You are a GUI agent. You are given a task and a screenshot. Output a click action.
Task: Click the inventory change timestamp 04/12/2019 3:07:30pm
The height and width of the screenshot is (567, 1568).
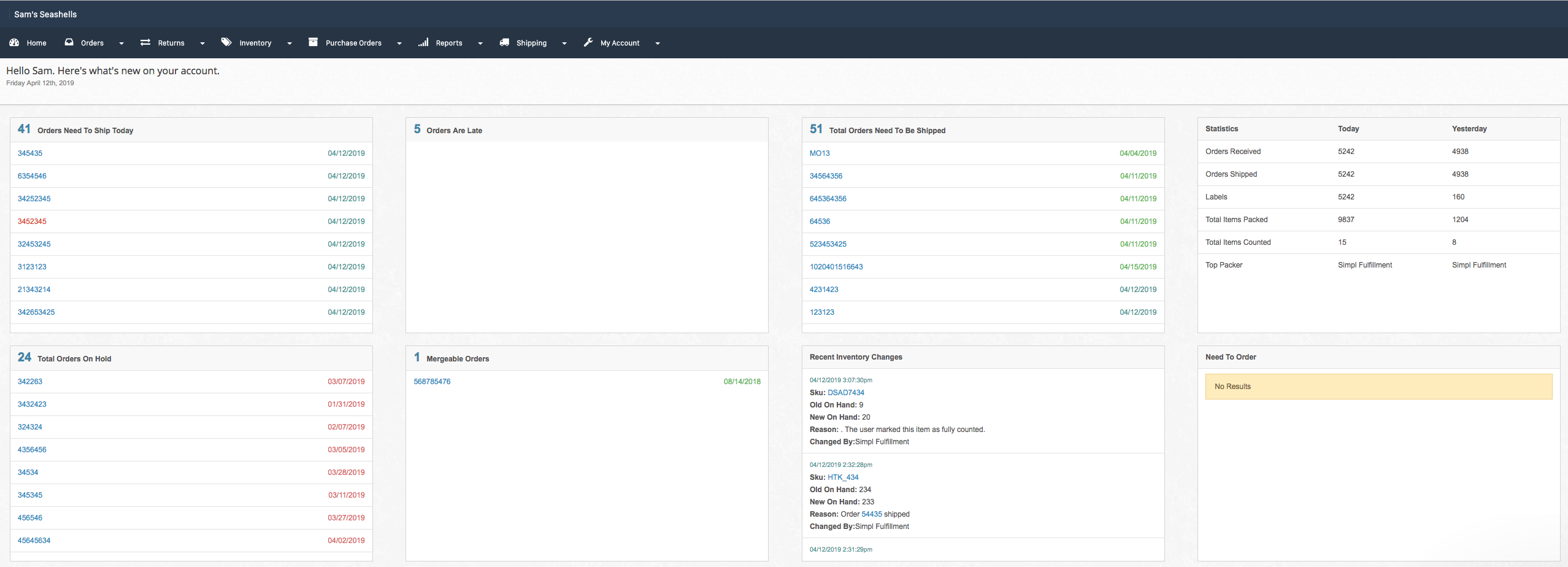tap(840, 380)
